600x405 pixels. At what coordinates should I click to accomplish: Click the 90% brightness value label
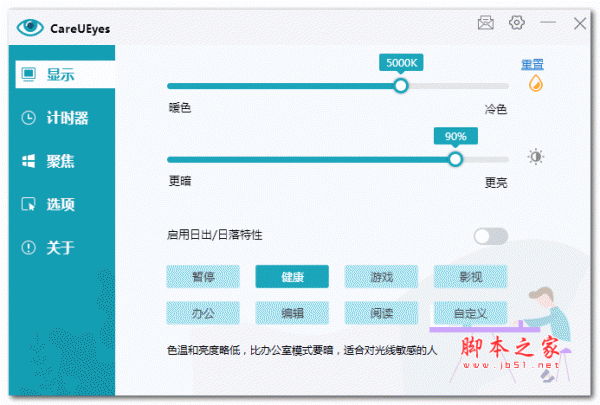[455, 136]
